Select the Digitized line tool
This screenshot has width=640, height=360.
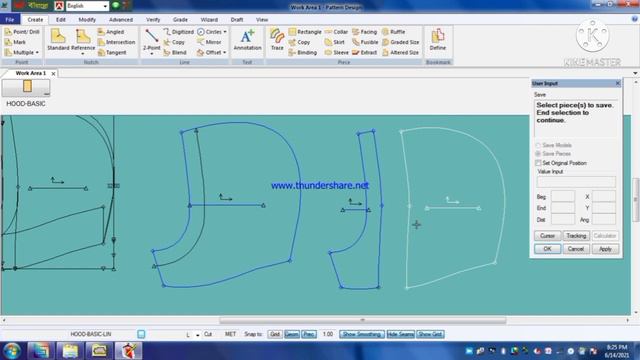click(179, 32)
